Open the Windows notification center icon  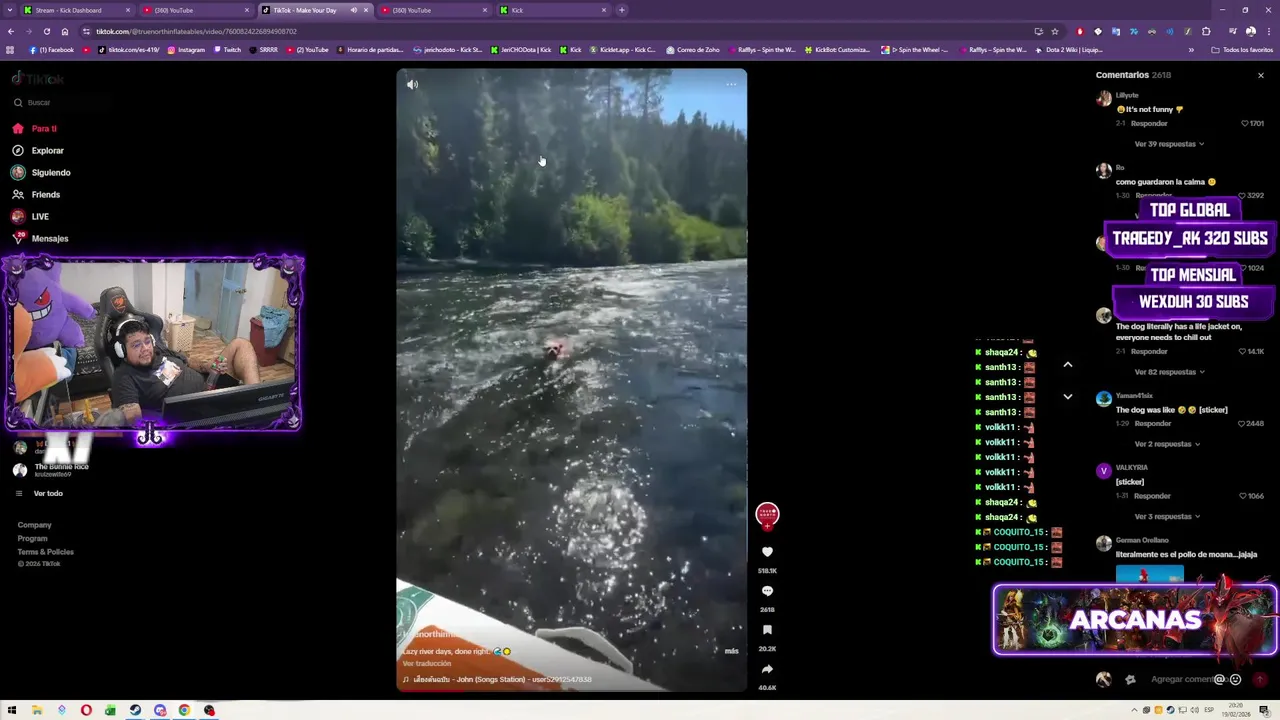tap(1264, 710)
